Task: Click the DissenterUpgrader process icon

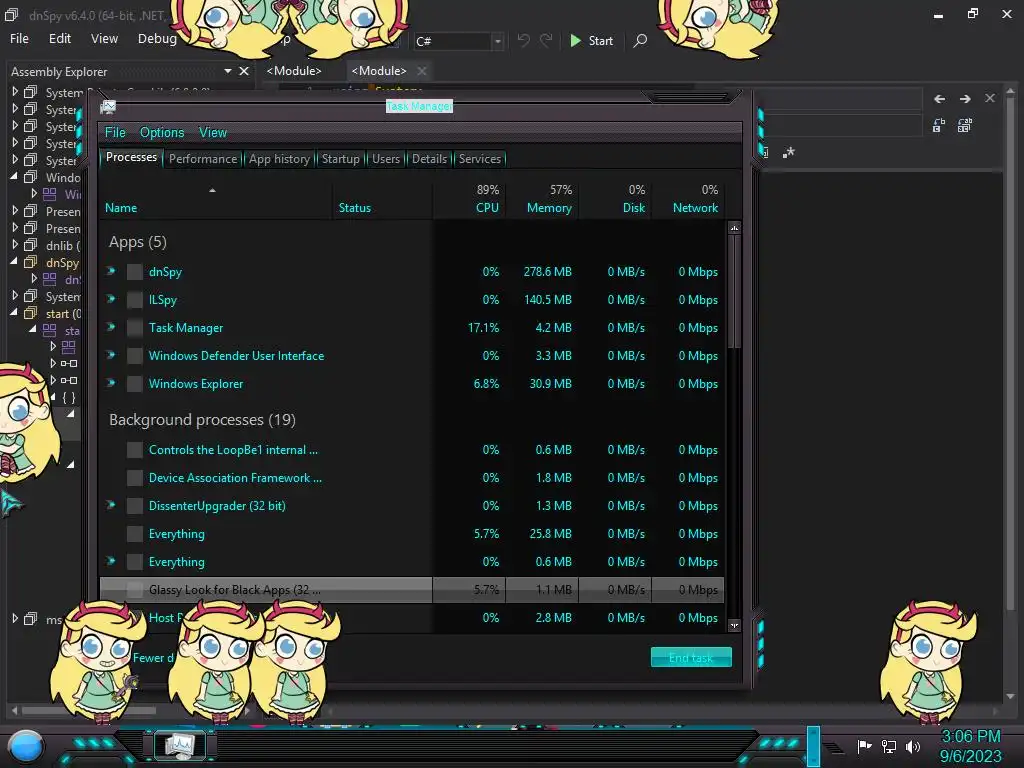Action: click(x=135, y=505)
